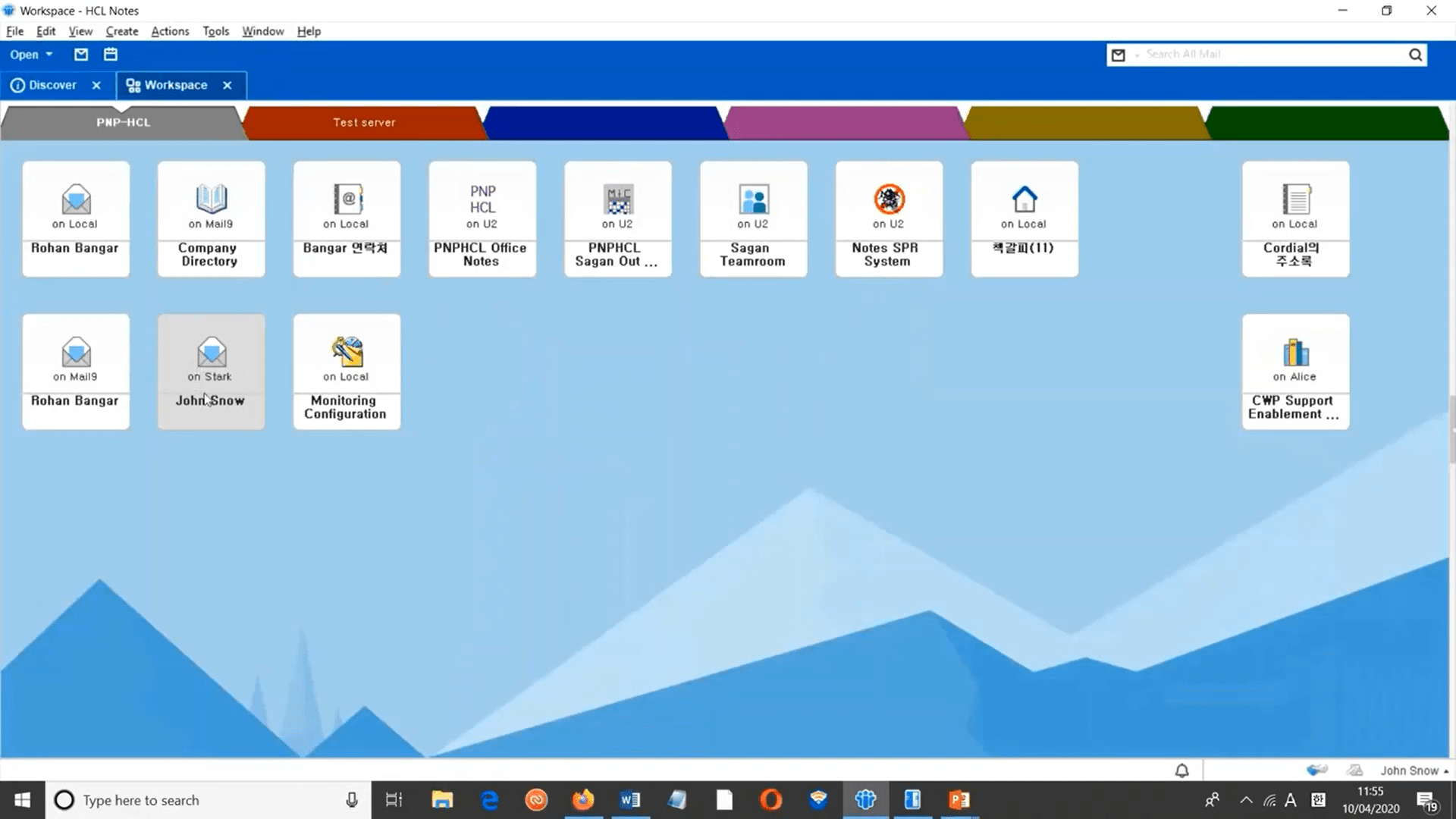Select the purple workspace page tab
The height and width of the screenshot is (819, 1456).
[x=843, y=123]
